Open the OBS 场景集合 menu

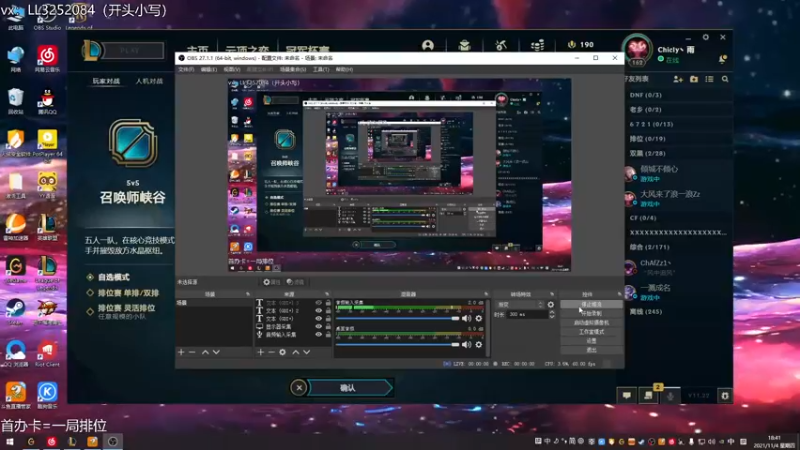293,69
